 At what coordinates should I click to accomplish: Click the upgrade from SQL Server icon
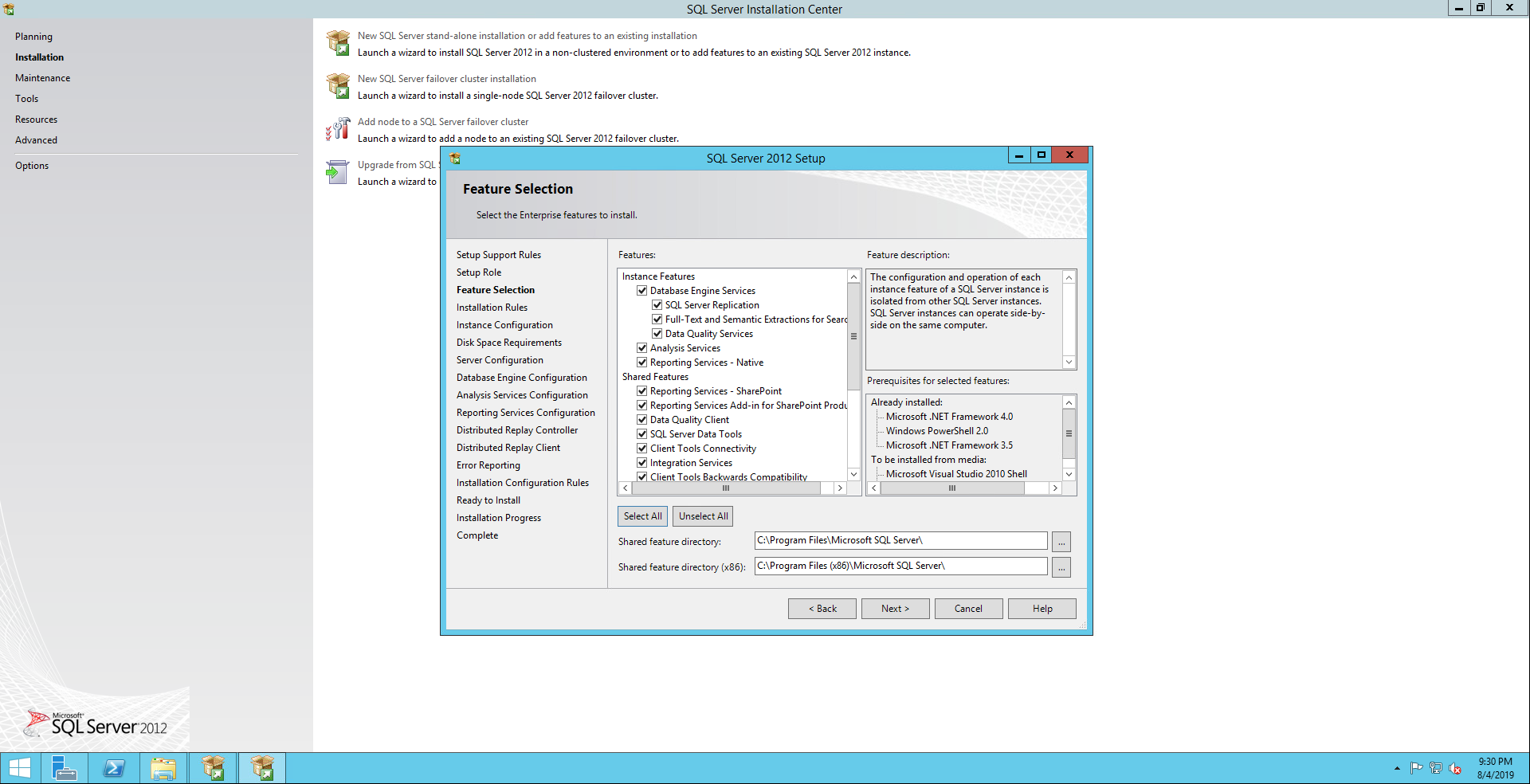coord(338,172)
